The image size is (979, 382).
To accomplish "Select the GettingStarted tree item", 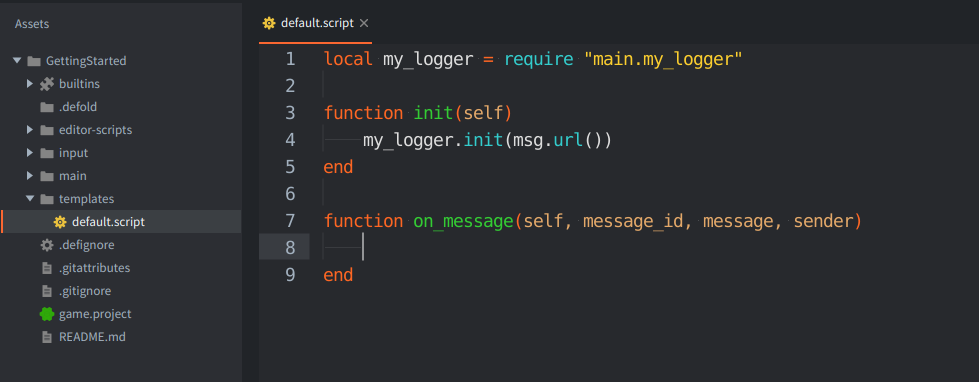I will click(86, 61).
